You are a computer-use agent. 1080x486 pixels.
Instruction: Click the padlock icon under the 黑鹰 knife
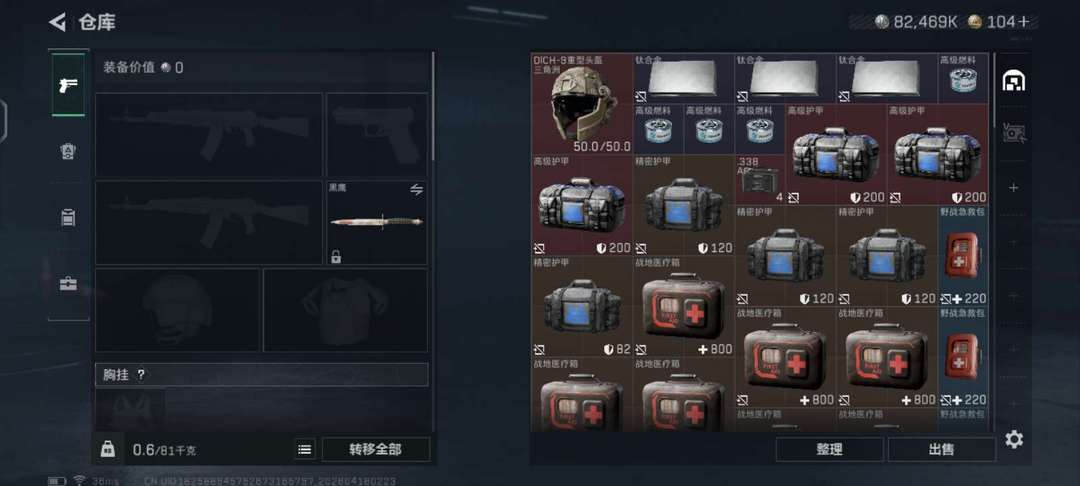pyautogui.click(x=335, y=257)
